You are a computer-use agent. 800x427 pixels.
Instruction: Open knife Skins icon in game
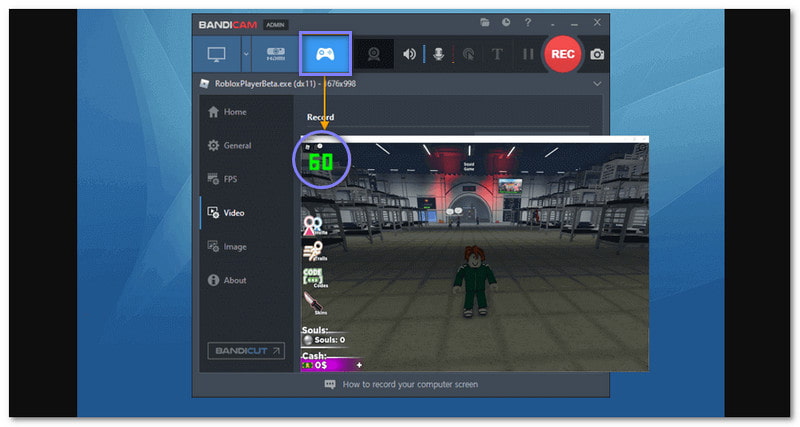tap(314, 304)
